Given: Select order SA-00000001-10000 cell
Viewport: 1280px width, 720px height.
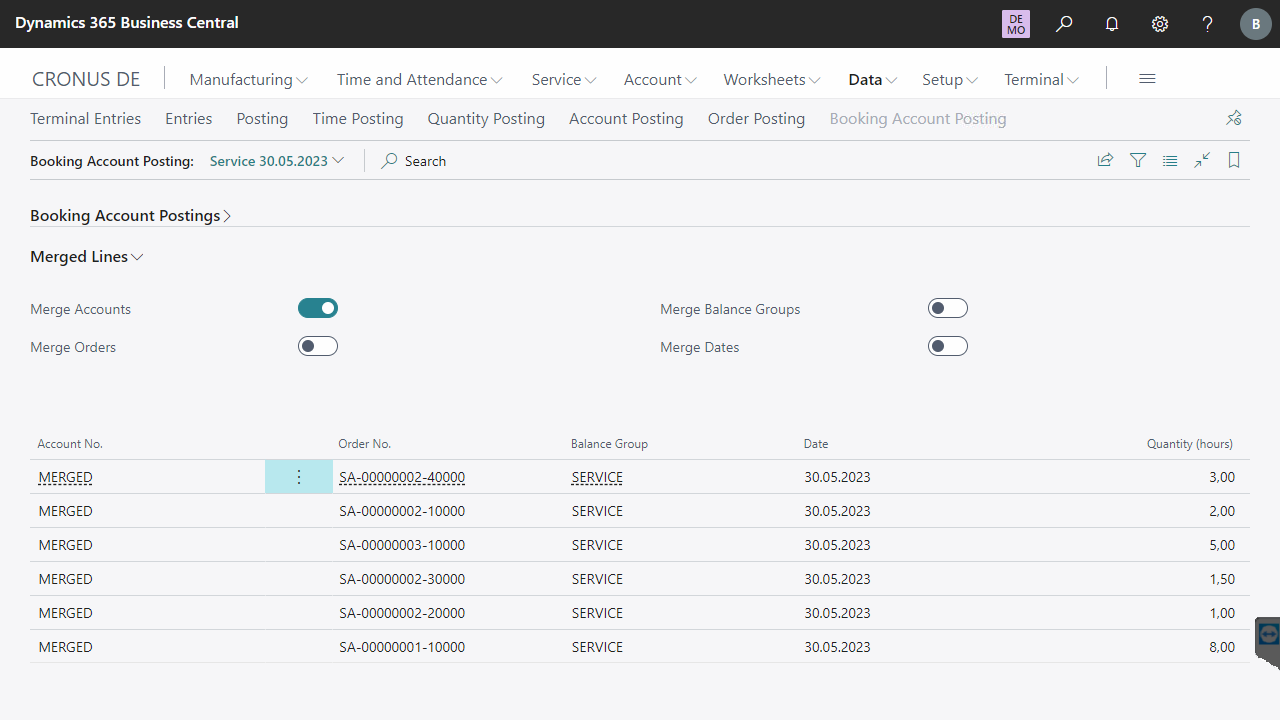Looking at the screenshot, I should [402, 647].
